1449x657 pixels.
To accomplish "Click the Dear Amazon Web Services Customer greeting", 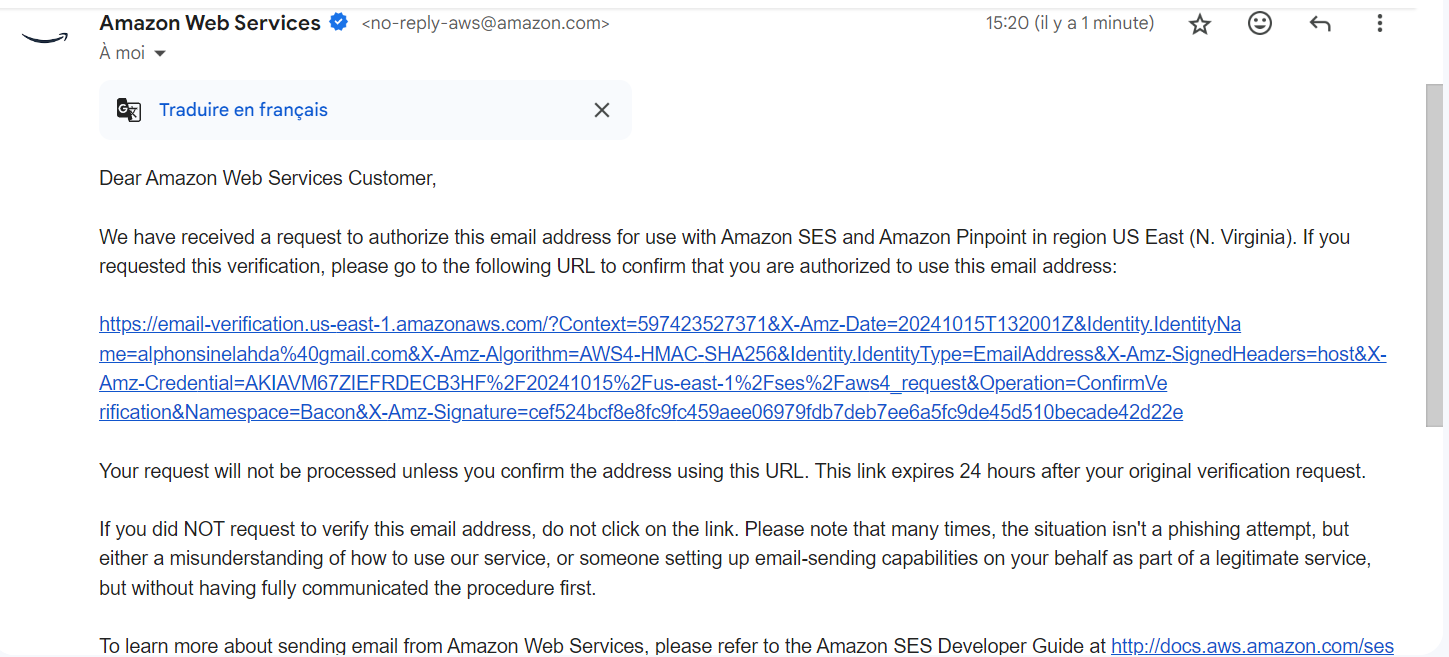I will [268, 179].
